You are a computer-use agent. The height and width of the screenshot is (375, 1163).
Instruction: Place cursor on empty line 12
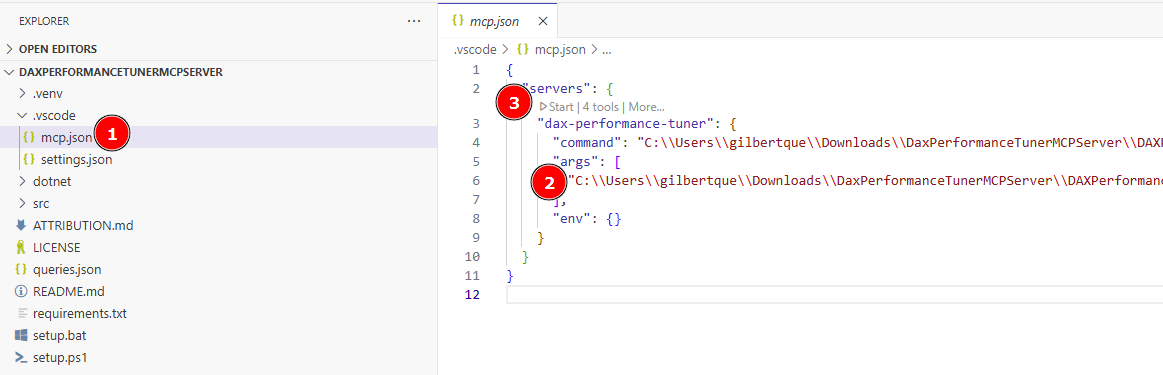point(834,295)
